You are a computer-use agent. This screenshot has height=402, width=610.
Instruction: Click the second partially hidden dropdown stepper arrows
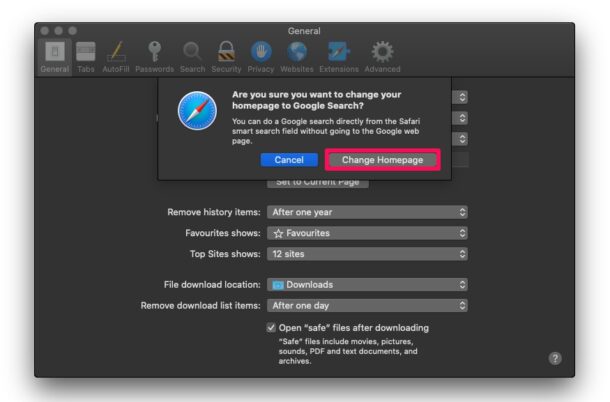pyautogui.click(x=462, y=118)
